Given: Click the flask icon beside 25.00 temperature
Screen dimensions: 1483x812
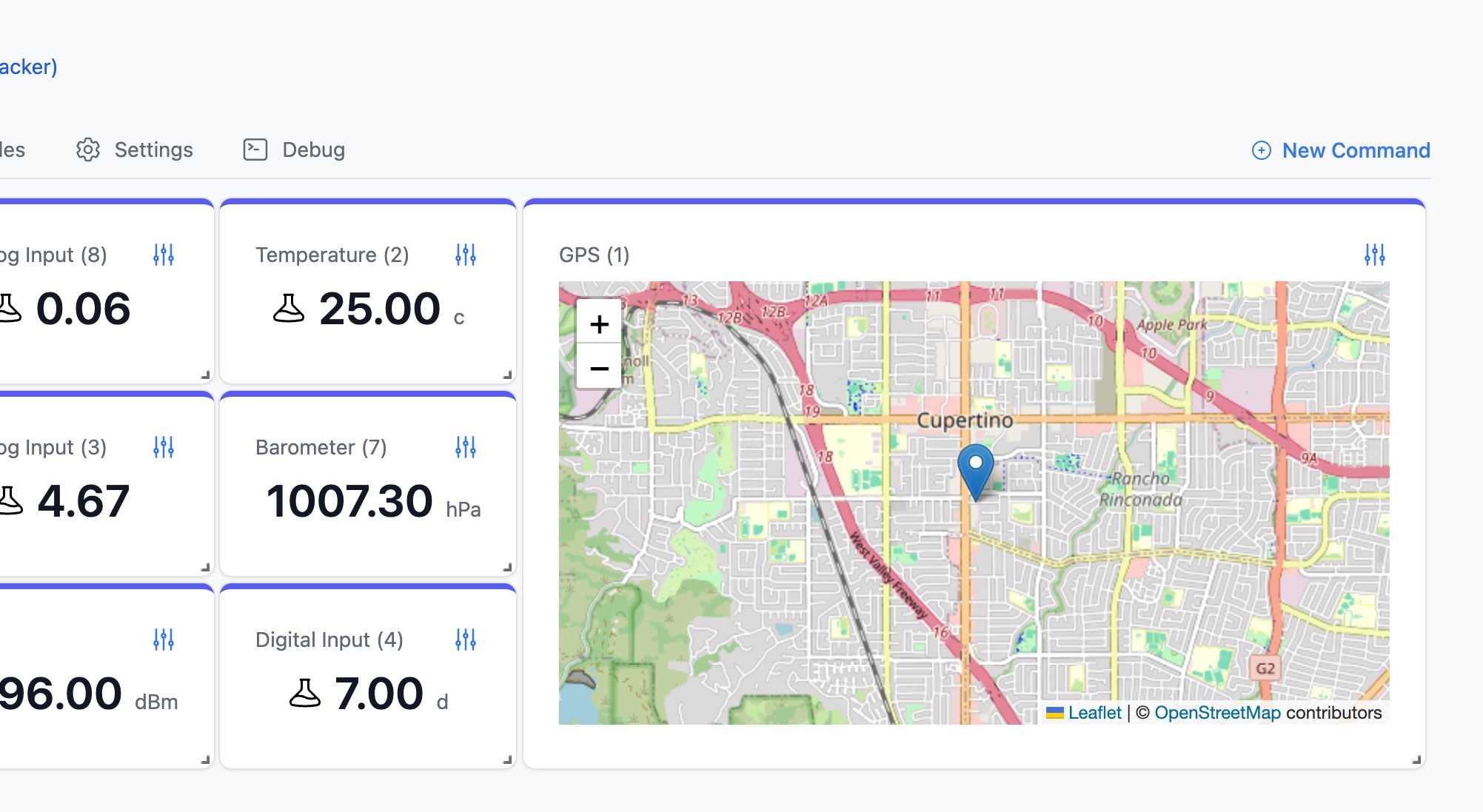Looking at the screenshot, I should point(289,309).
